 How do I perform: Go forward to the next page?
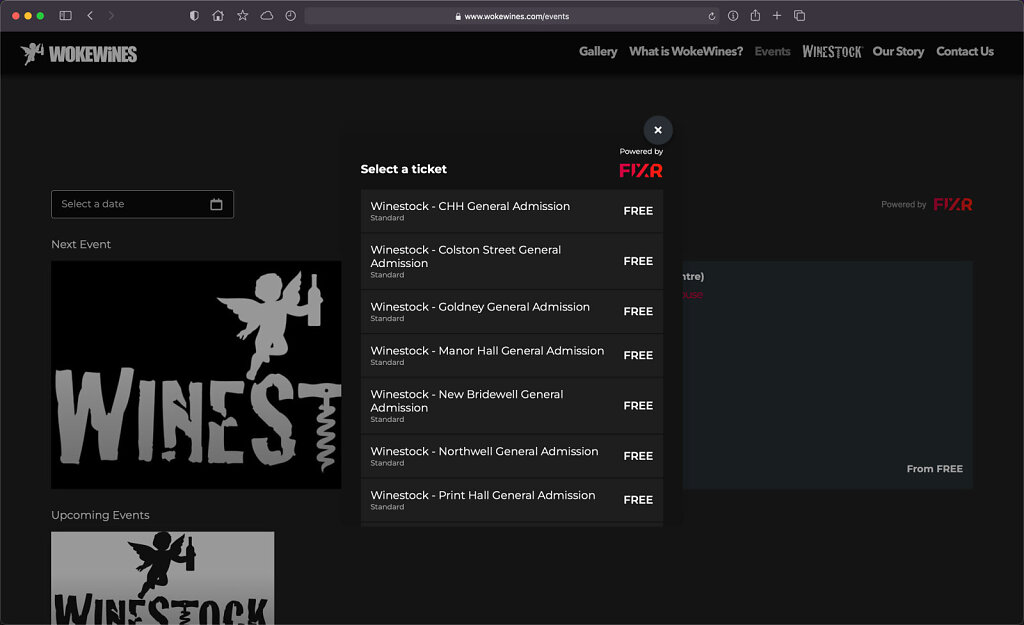point(111,16)
